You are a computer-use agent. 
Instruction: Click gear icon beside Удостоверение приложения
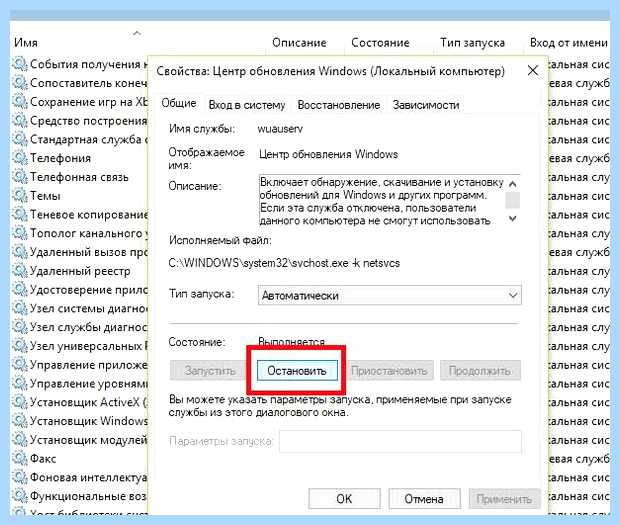coord(20,289)
